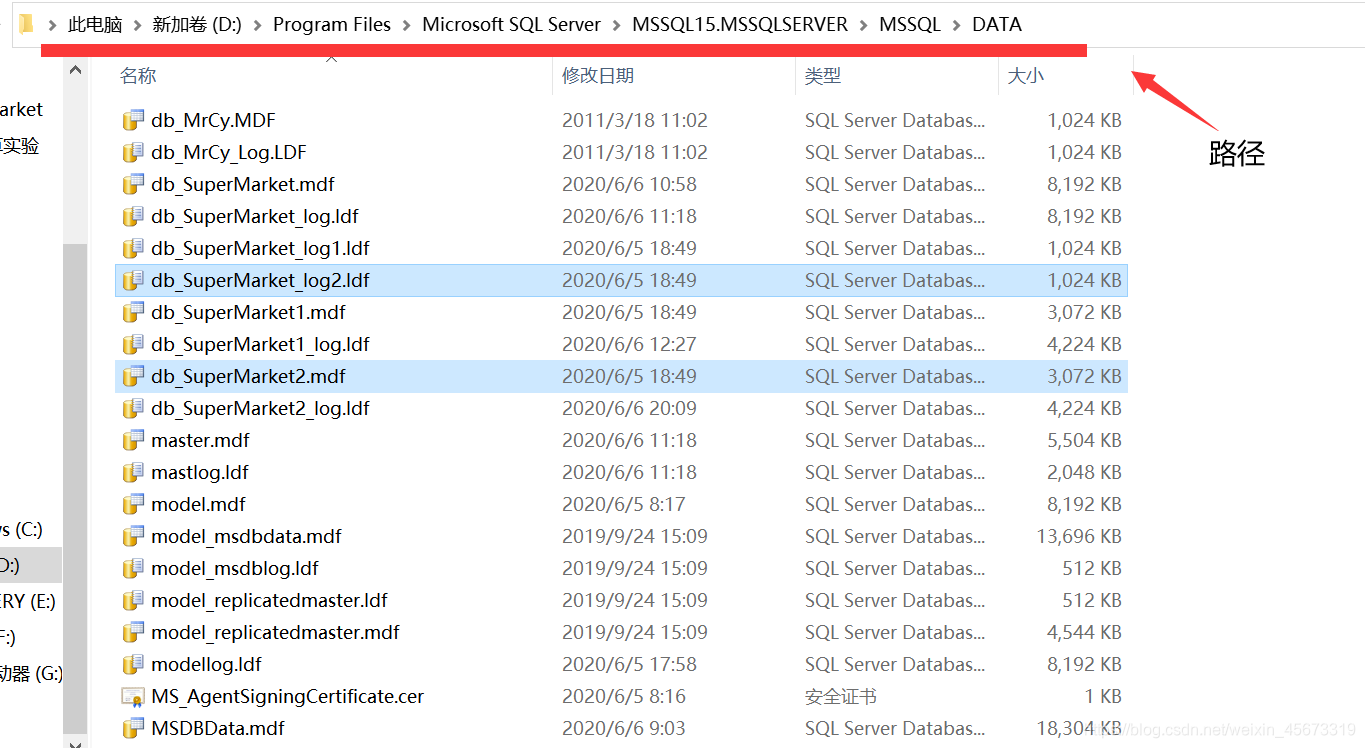Click date 2020/6/6 20:09 of db_SuperMarket2_log.ldf

(630, 408)
